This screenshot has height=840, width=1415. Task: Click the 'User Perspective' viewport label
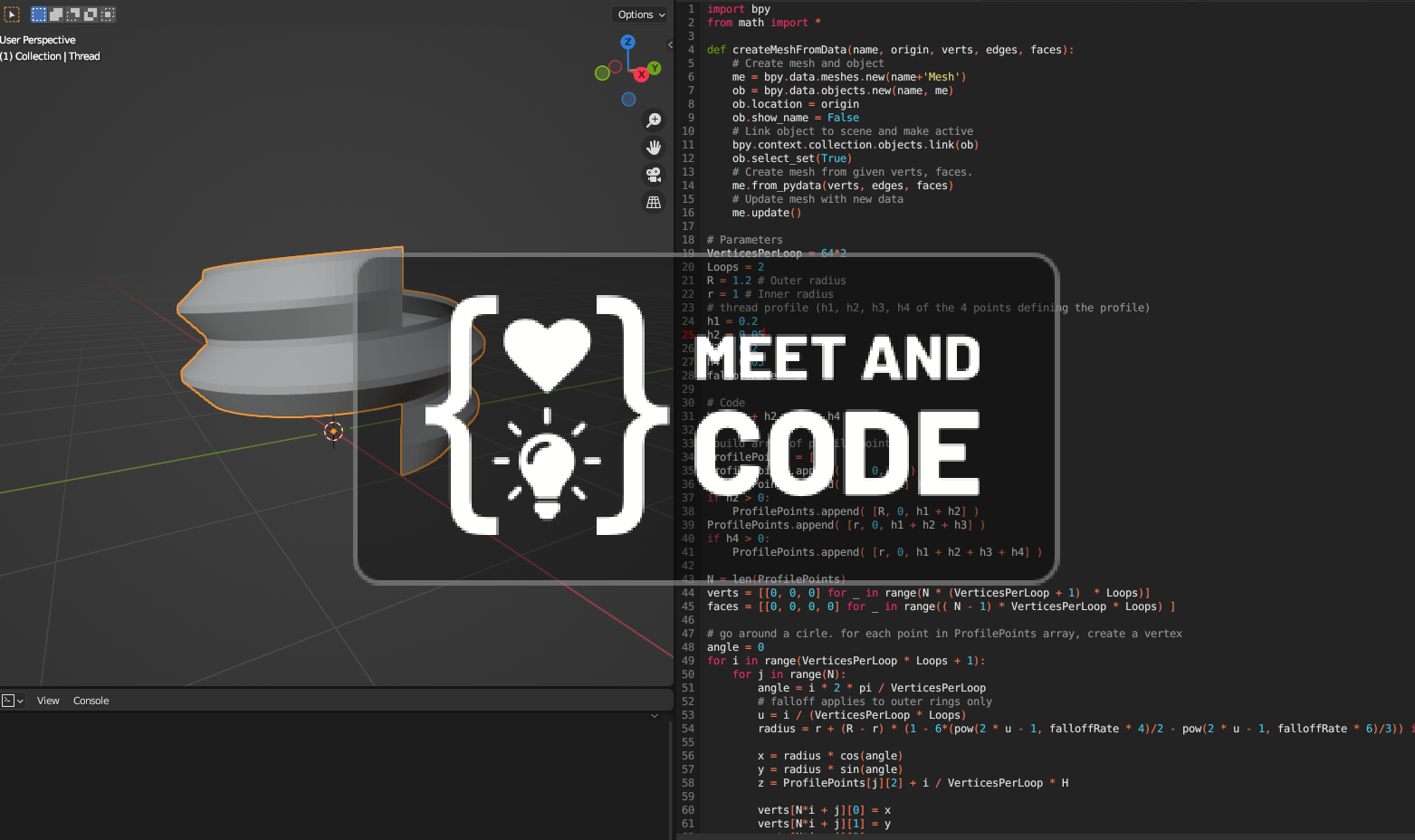pos(38,40)
